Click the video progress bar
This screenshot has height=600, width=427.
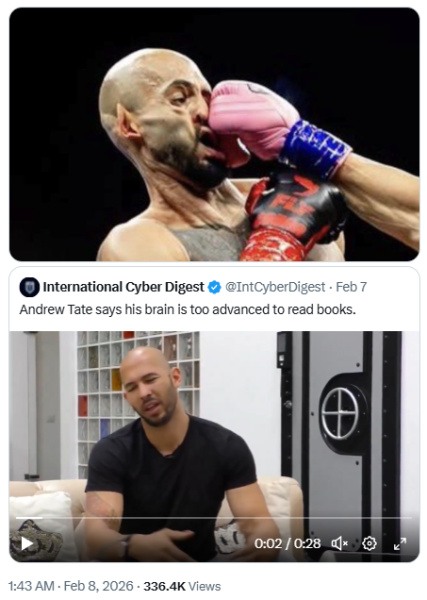click(214, 518)
